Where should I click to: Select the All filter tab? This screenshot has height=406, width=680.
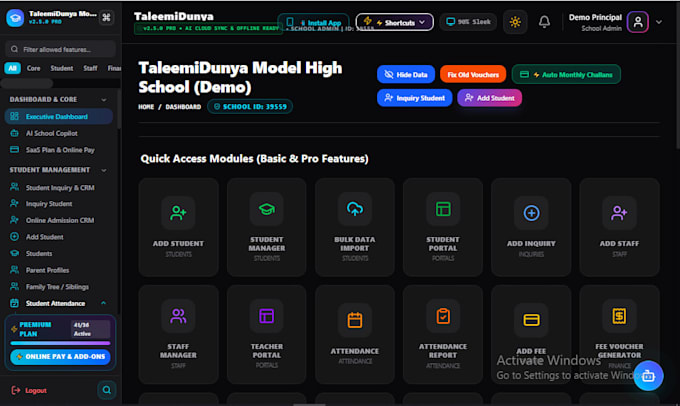13,68
